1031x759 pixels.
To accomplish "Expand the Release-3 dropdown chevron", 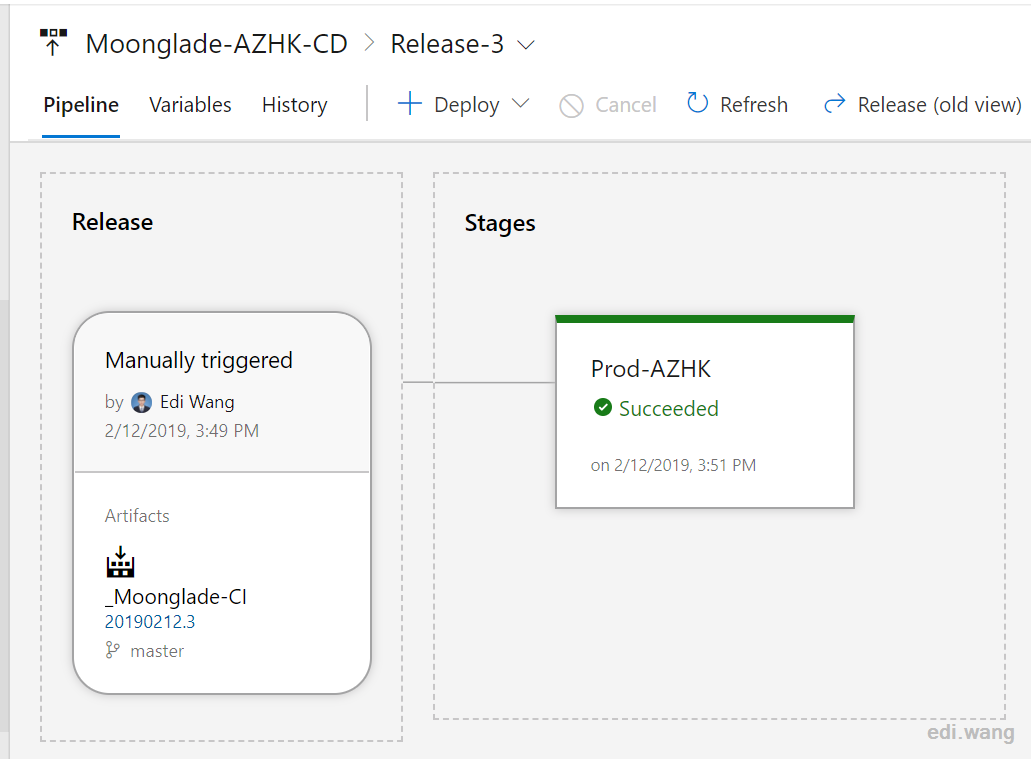I will click(525, 45).
